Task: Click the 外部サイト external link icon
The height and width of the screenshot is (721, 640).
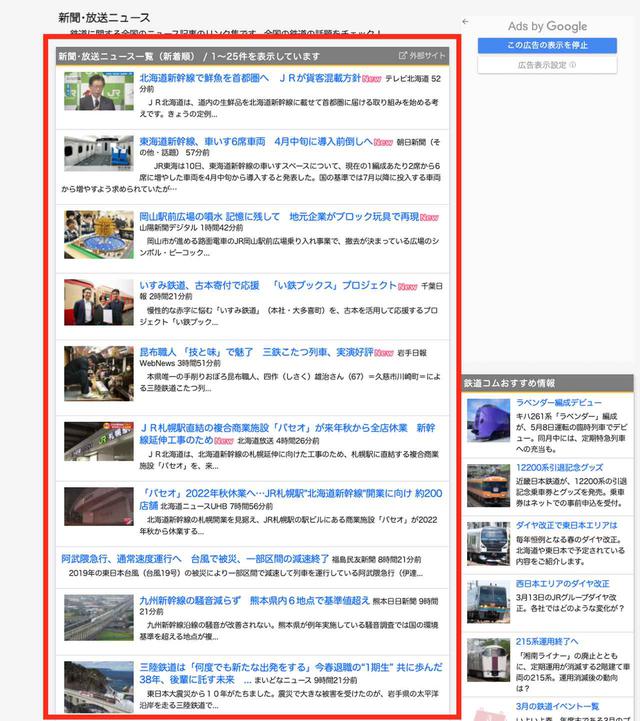Action: tap(403, 56)
